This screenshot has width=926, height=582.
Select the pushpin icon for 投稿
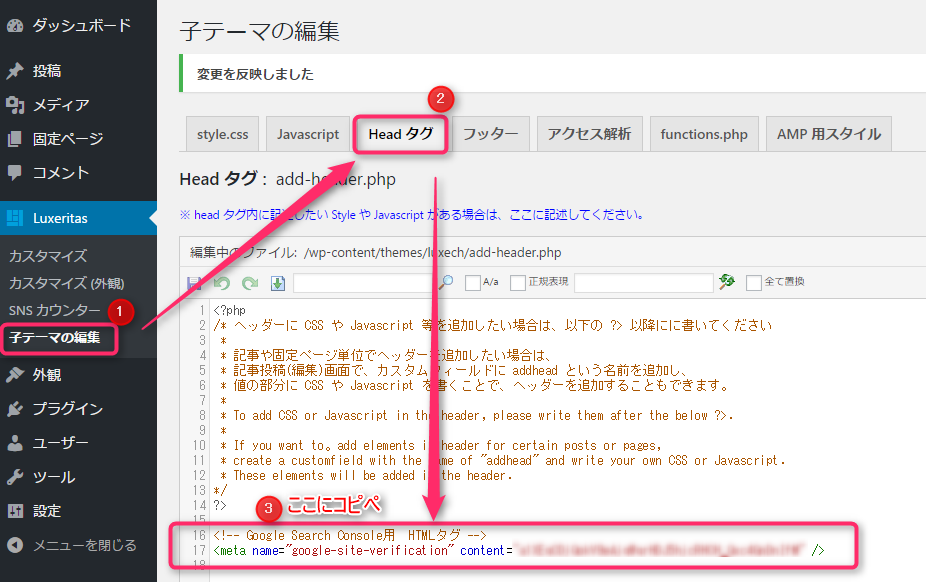pos(14,70)
